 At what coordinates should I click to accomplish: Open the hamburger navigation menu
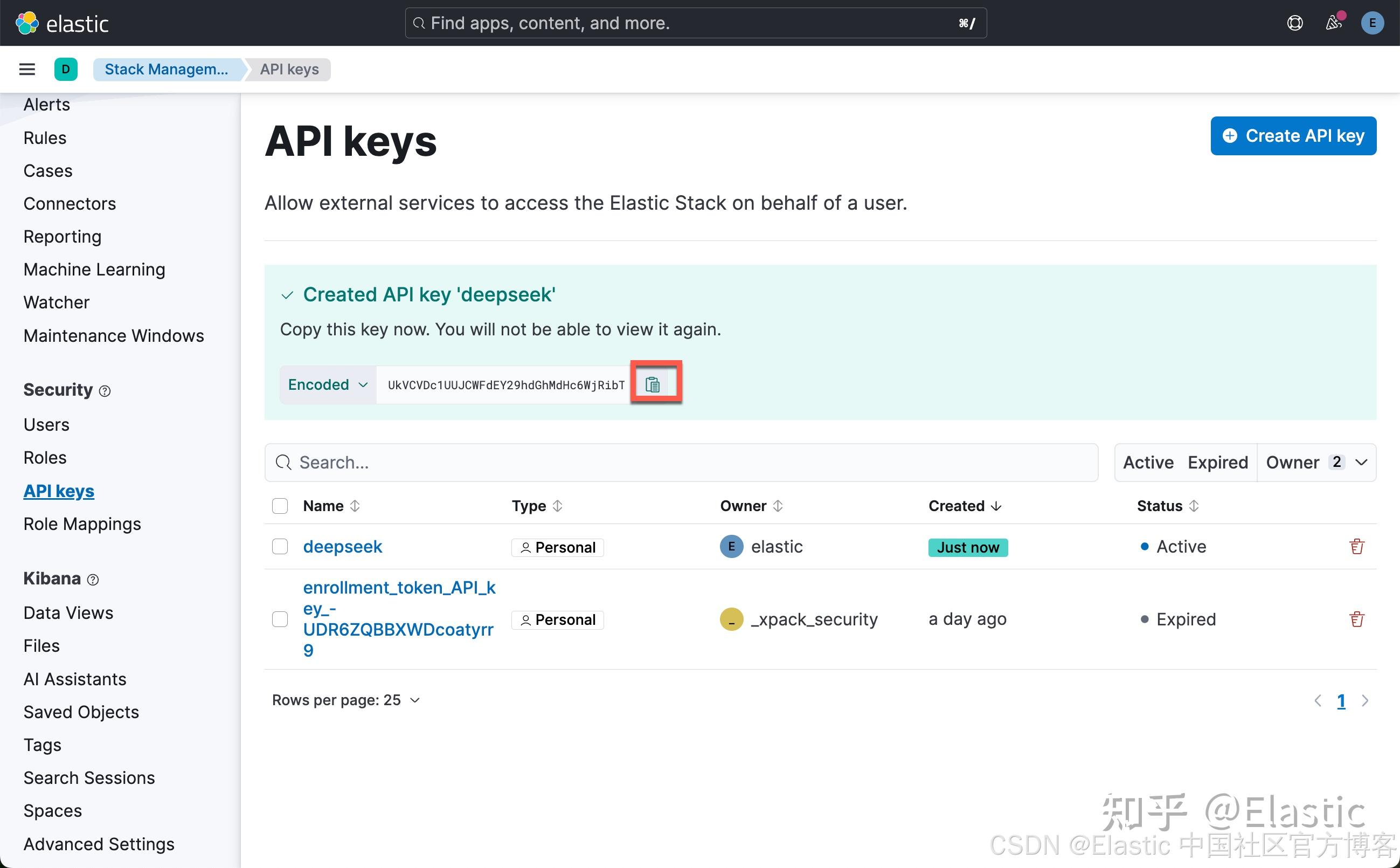tap(26, 69)
